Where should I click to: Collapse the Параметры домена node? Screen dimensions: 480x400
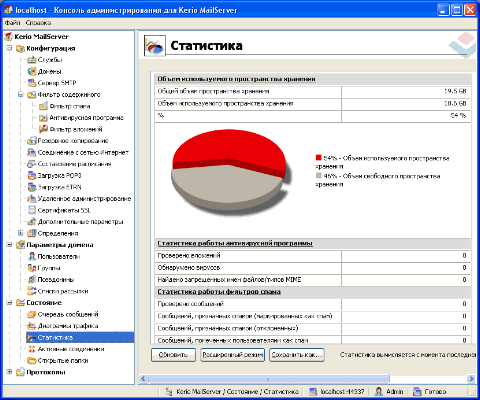tap(9, 245)
